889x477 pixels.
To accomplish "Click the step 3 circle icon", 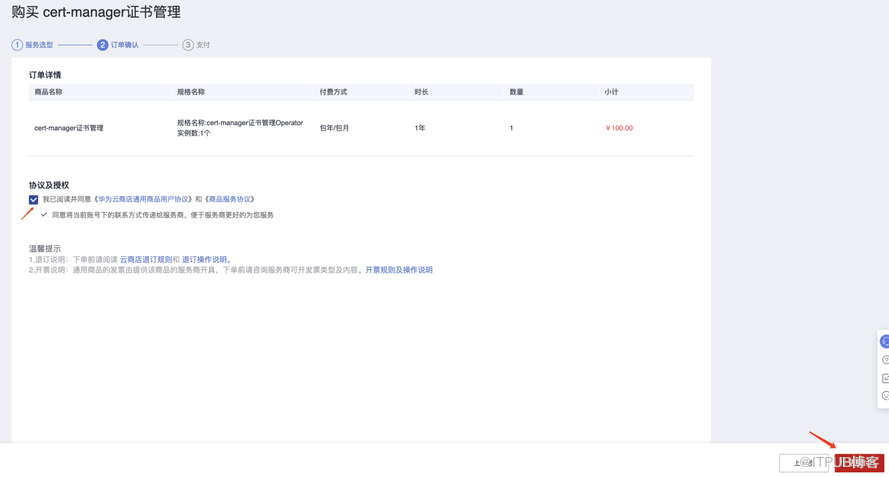I will (x=188, y=45).
